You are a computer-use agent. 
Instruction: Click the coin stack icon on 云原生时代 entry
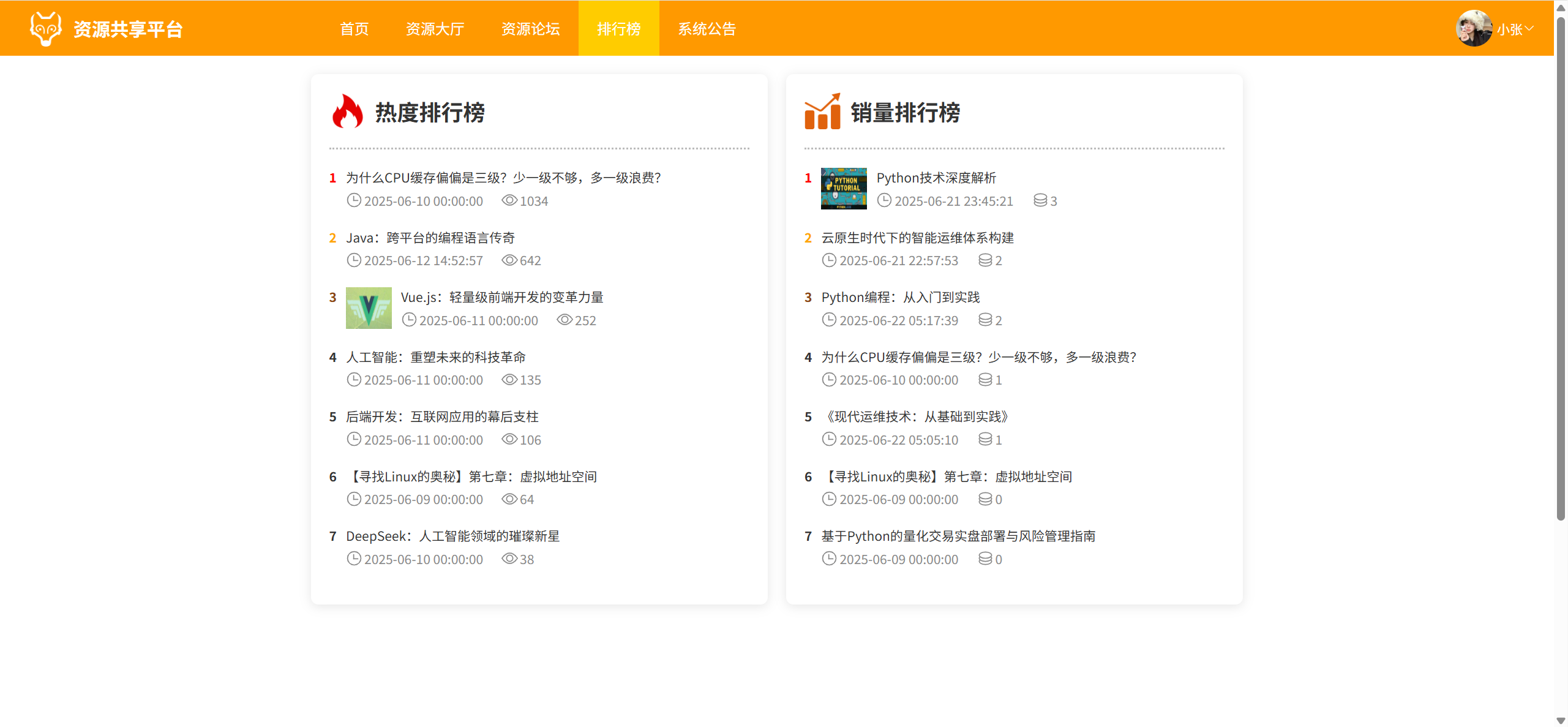click(985, 260)
